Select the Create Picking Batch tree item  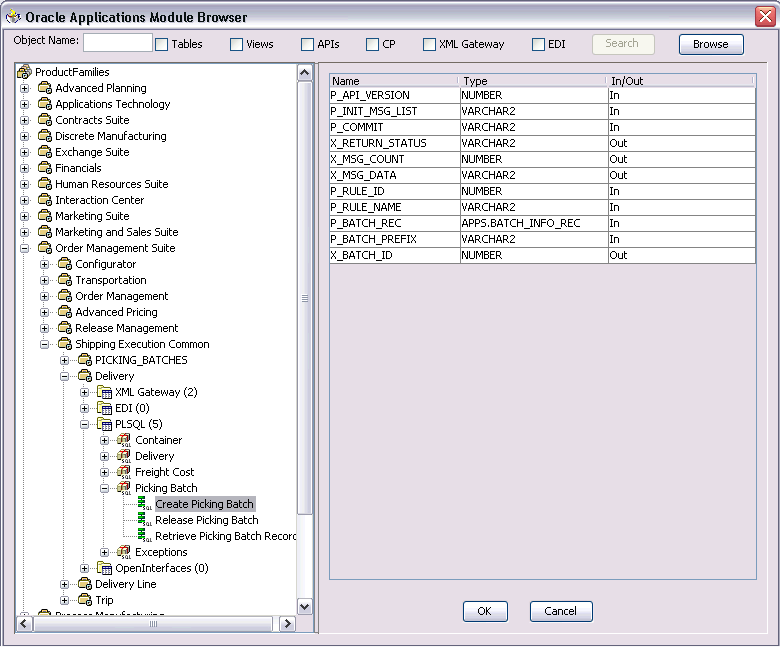[x=204, y=504]
